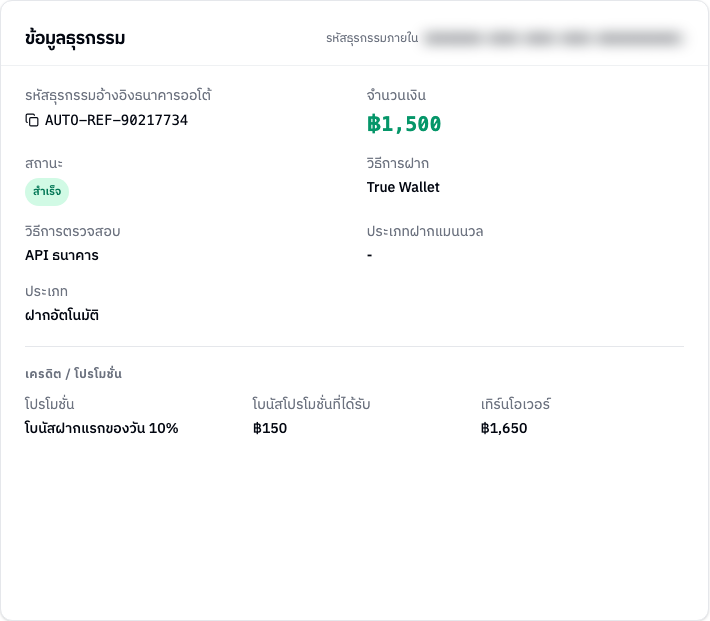This screenshot has height=621, width=710.
Task: Click the ข้อมูลธุรกรรม heading
Action: [x=75, y=38]
